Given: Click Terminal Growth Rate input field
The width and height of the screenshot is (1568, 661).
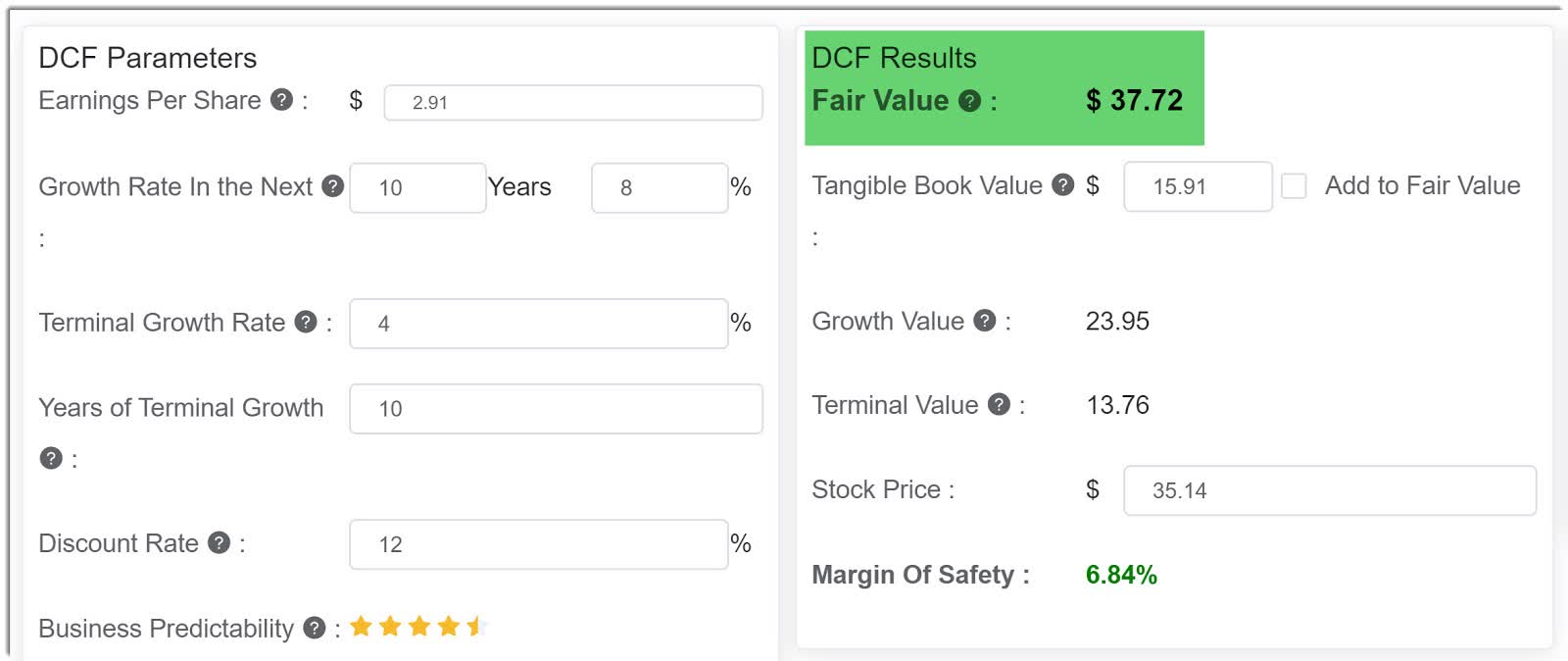Looking at the screenshot, I should (538, 324).
